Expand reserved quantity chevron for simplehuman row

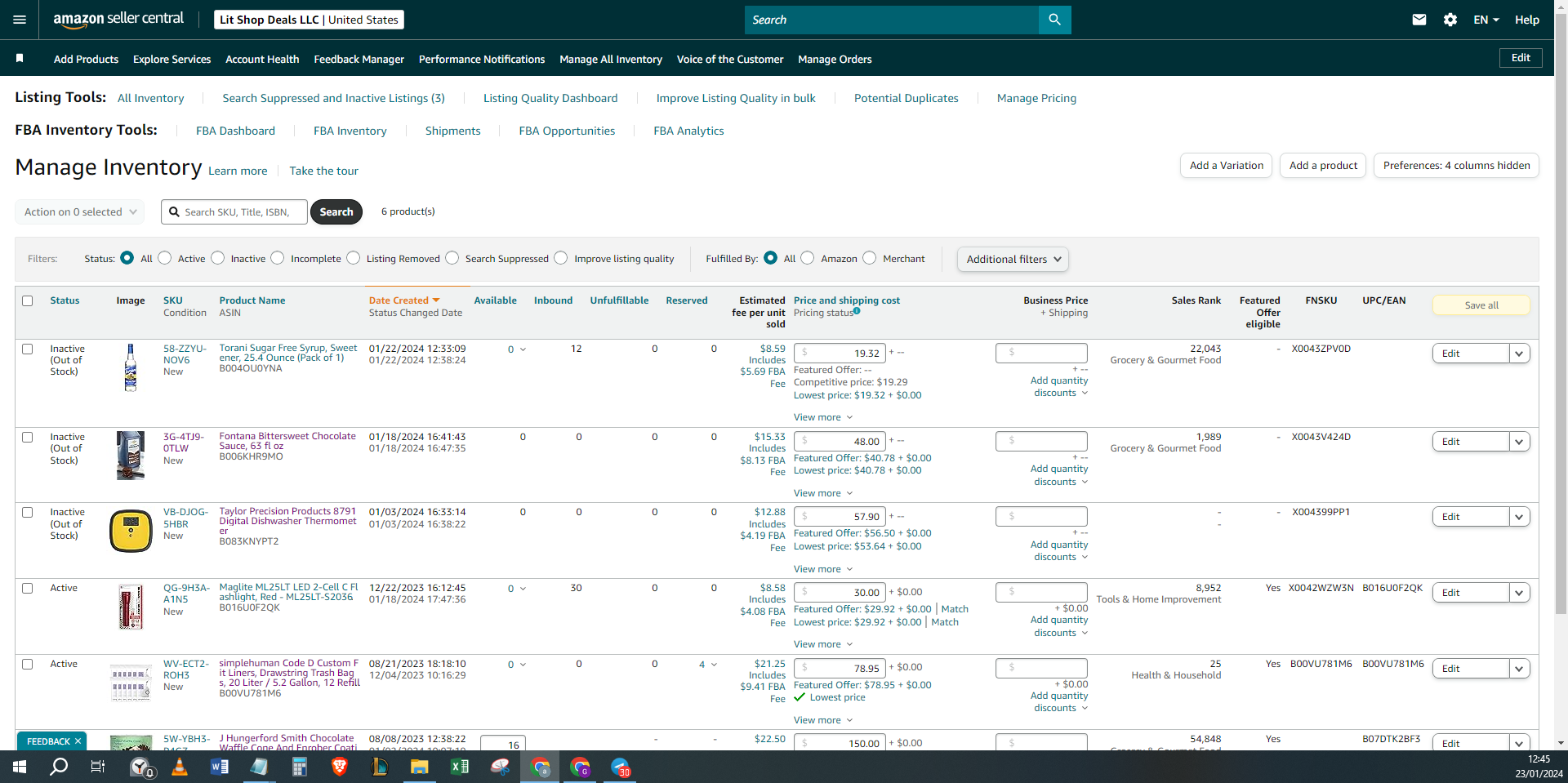coord(715,665)
